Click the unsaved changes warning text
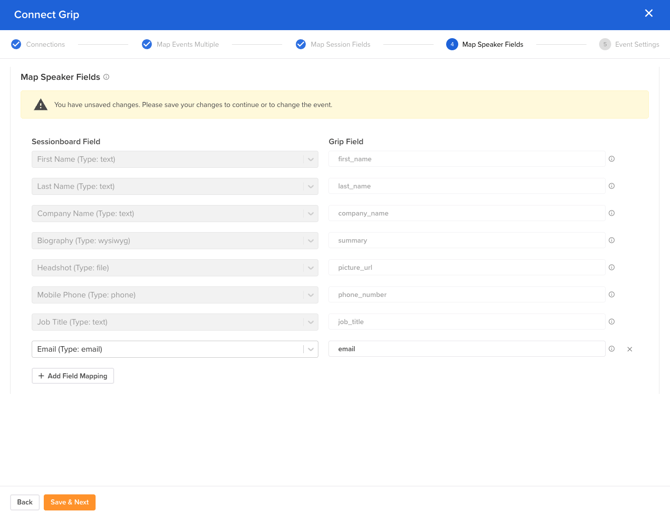670x518 pixels. 193,105
